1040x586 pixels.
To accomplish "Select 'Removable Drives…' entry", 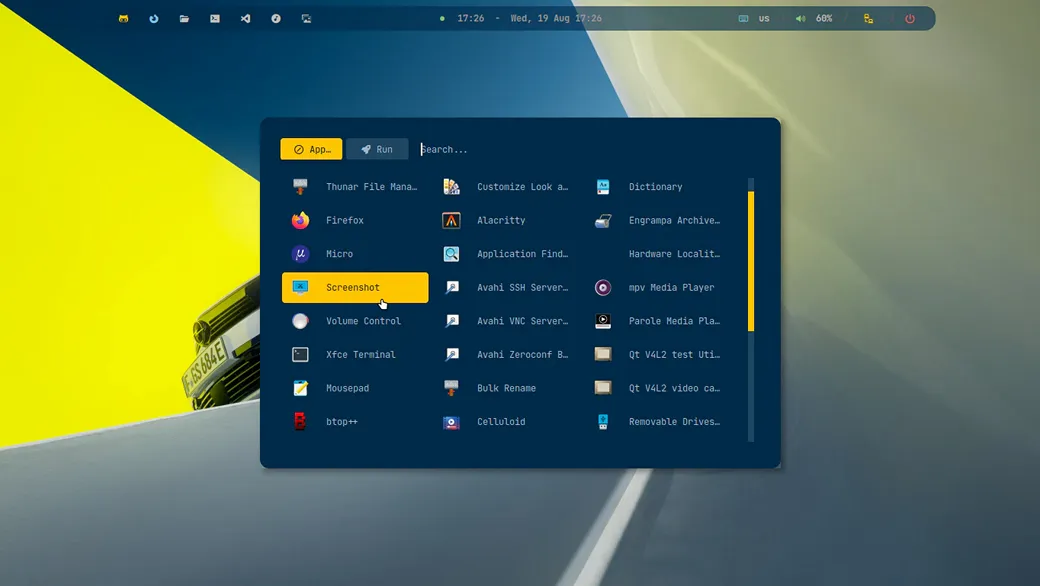I will coord(658,422).
